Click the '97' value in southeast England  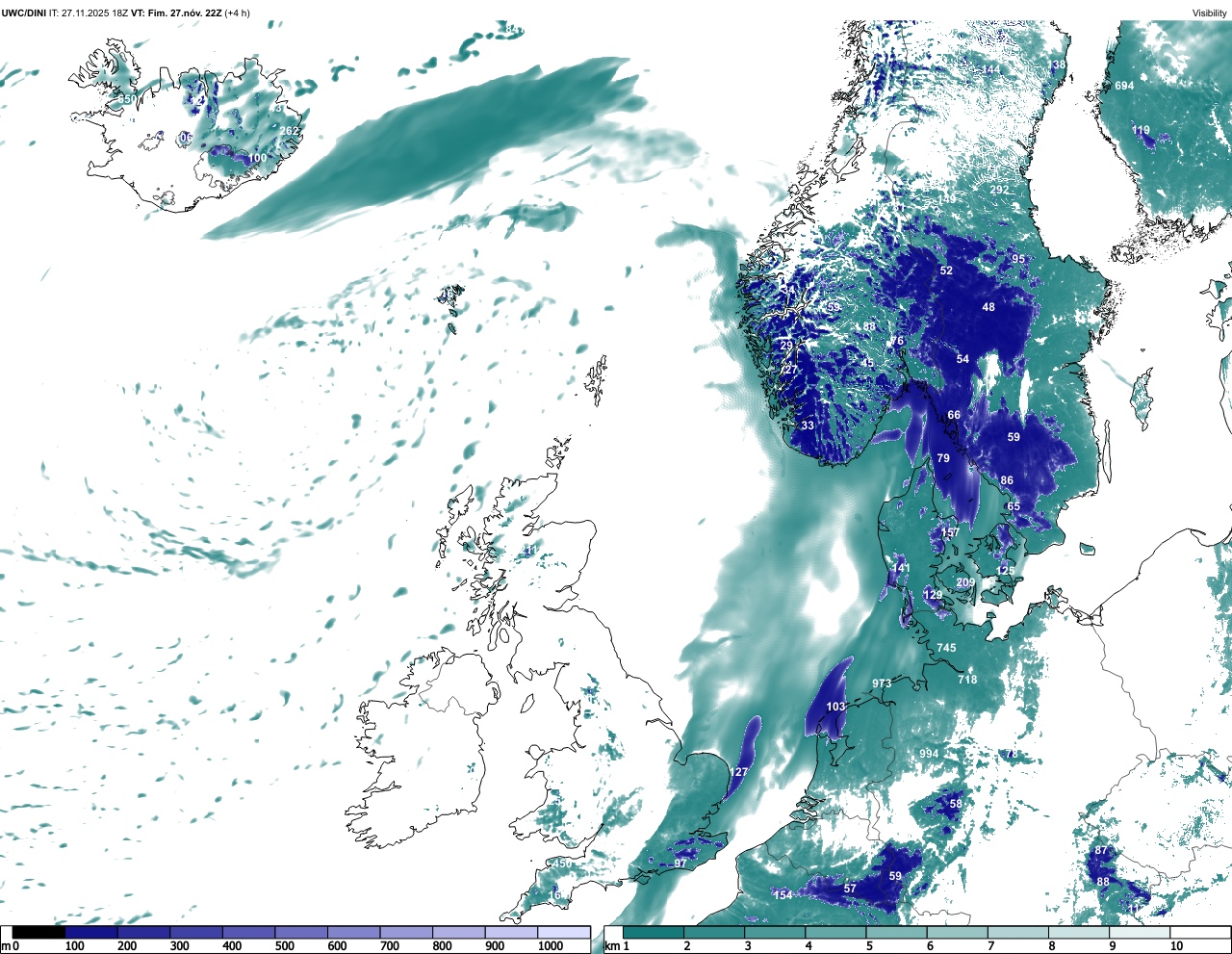(x=680, y=864)
